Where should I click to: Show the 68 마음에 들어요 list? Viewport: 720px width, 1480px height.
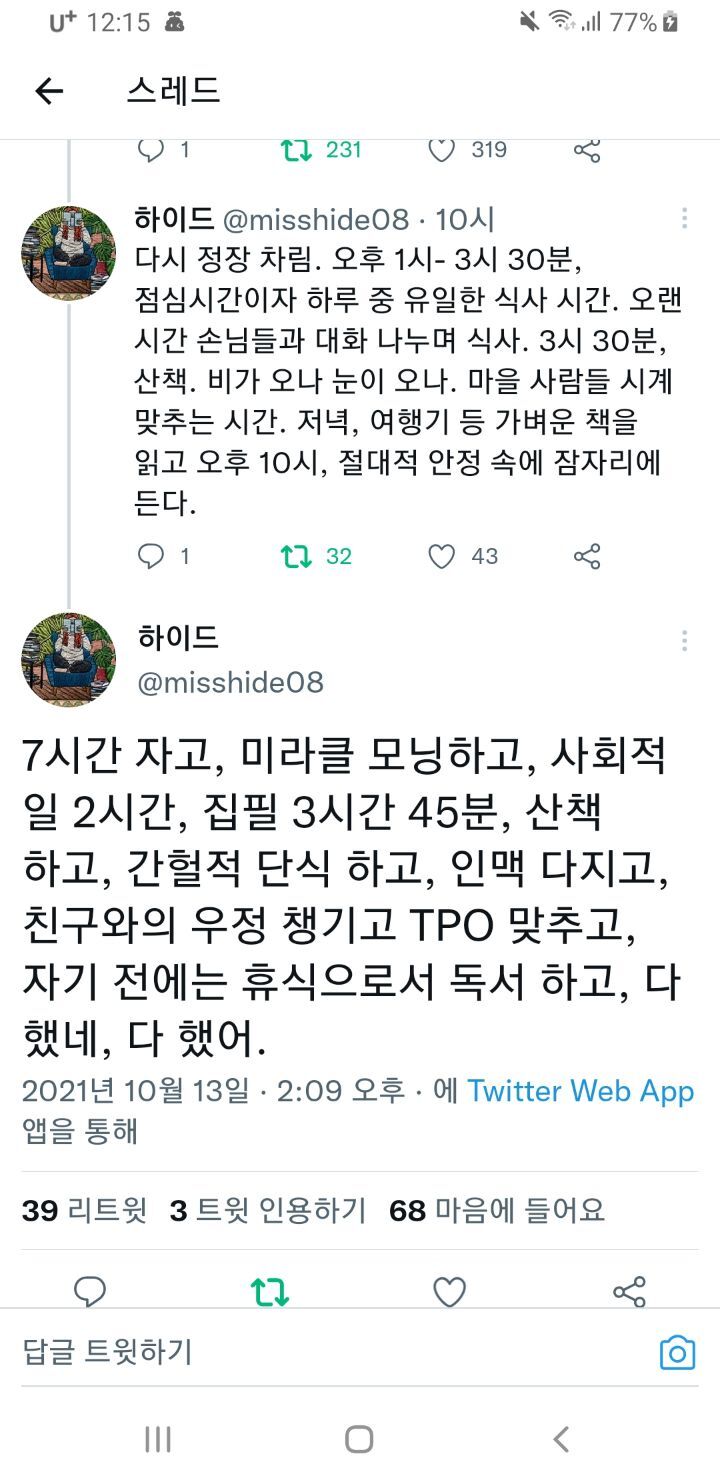pyautogui.click(x=496, y=1211)
